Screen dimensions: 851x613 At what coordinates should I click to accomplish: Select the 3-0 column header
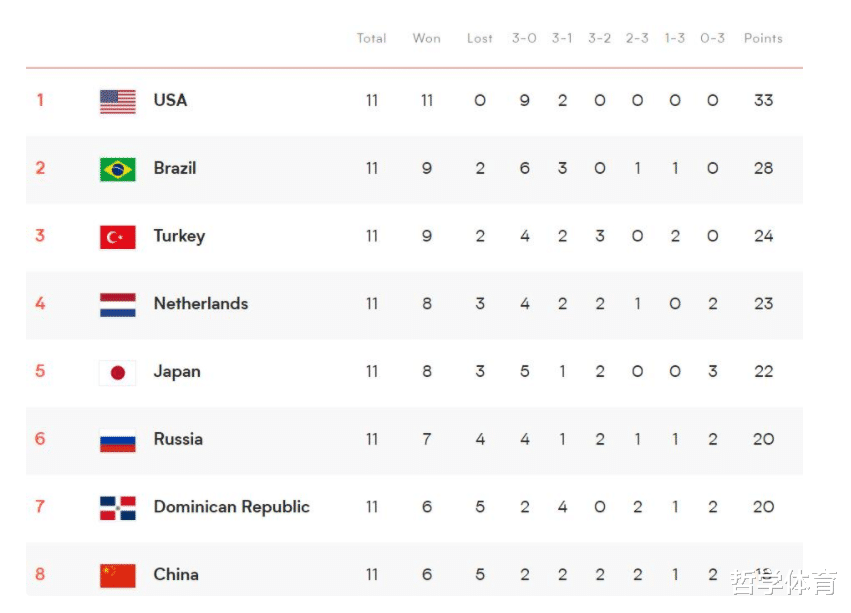[524, 39]
